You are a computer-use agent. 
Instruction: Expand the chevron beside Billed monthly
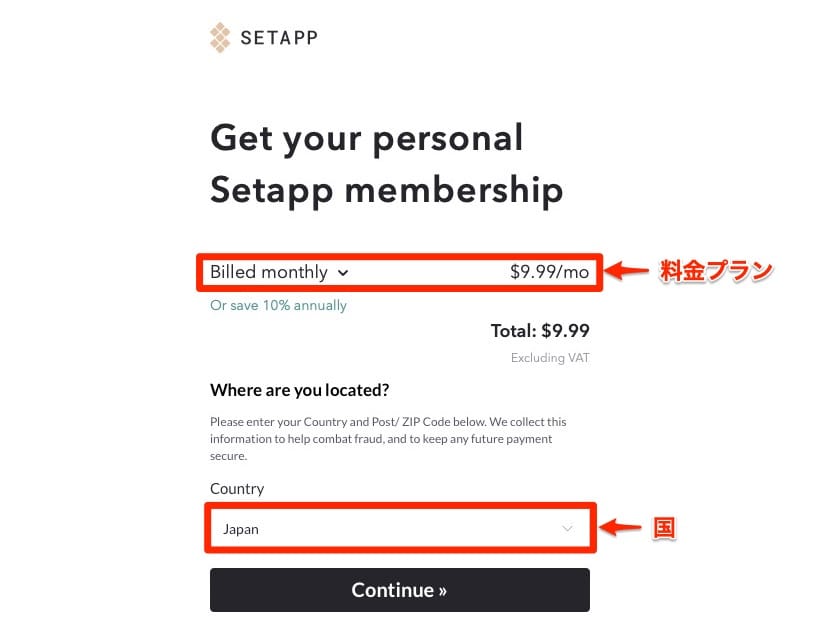click(343, 272)
